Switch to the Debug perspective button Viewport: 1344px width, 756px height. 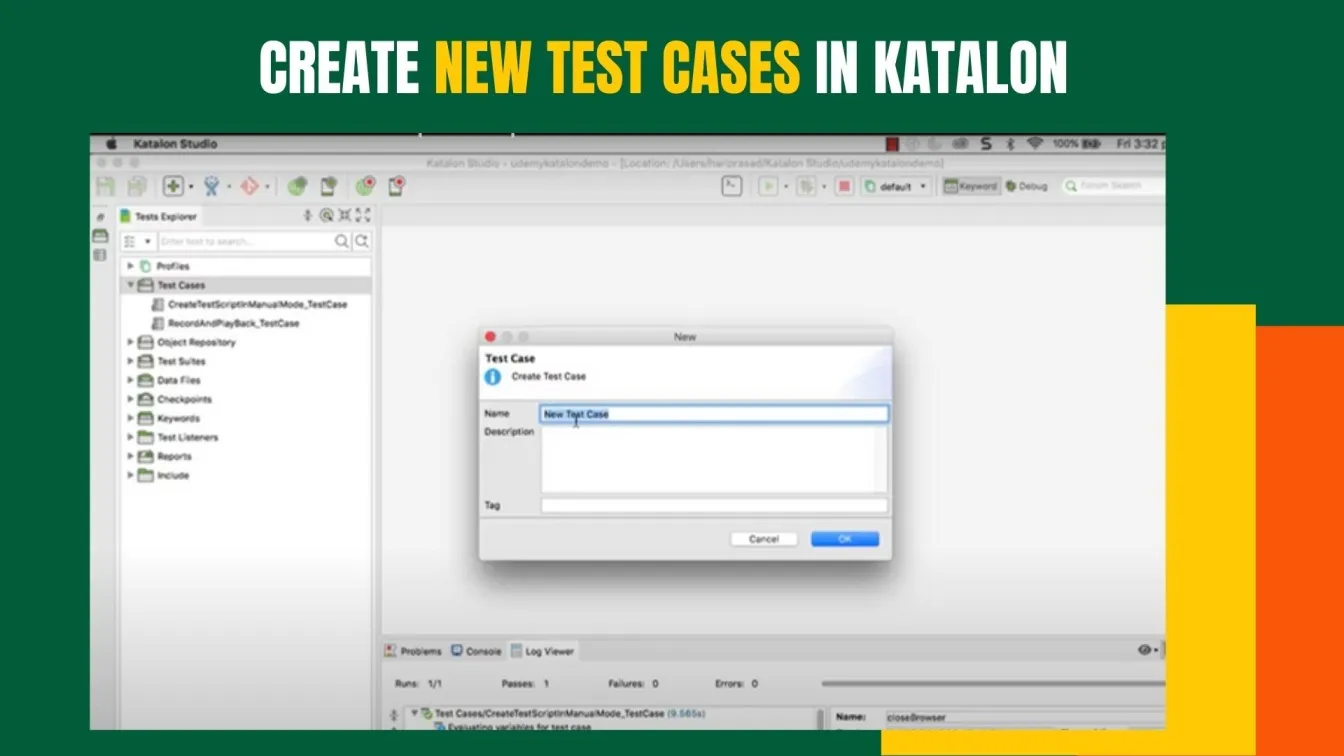(1027, 186)
